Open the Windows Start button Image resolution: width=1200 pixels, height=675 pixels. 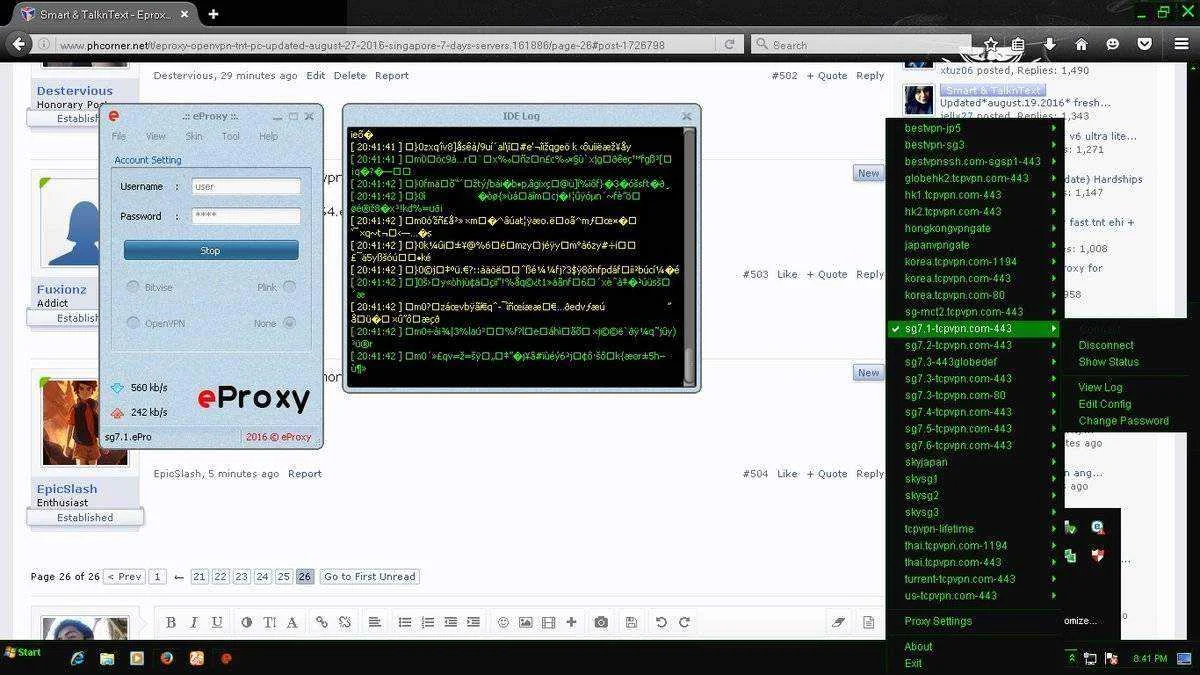tap(22, 653)
